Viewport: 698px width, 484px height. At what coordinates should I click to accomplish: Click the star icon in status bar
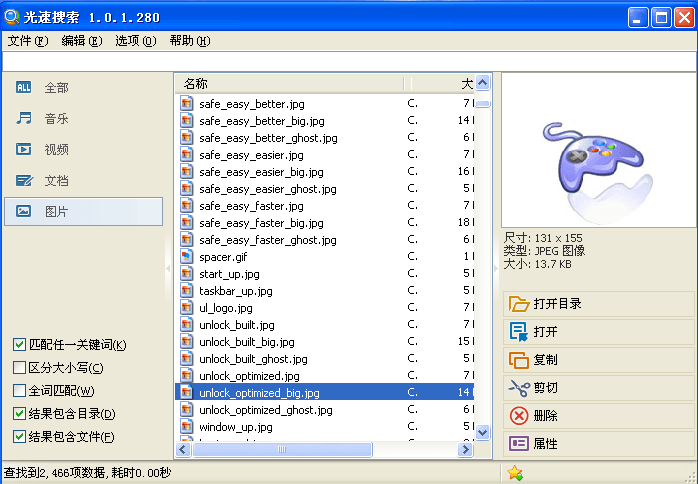[x=515, y=473]
